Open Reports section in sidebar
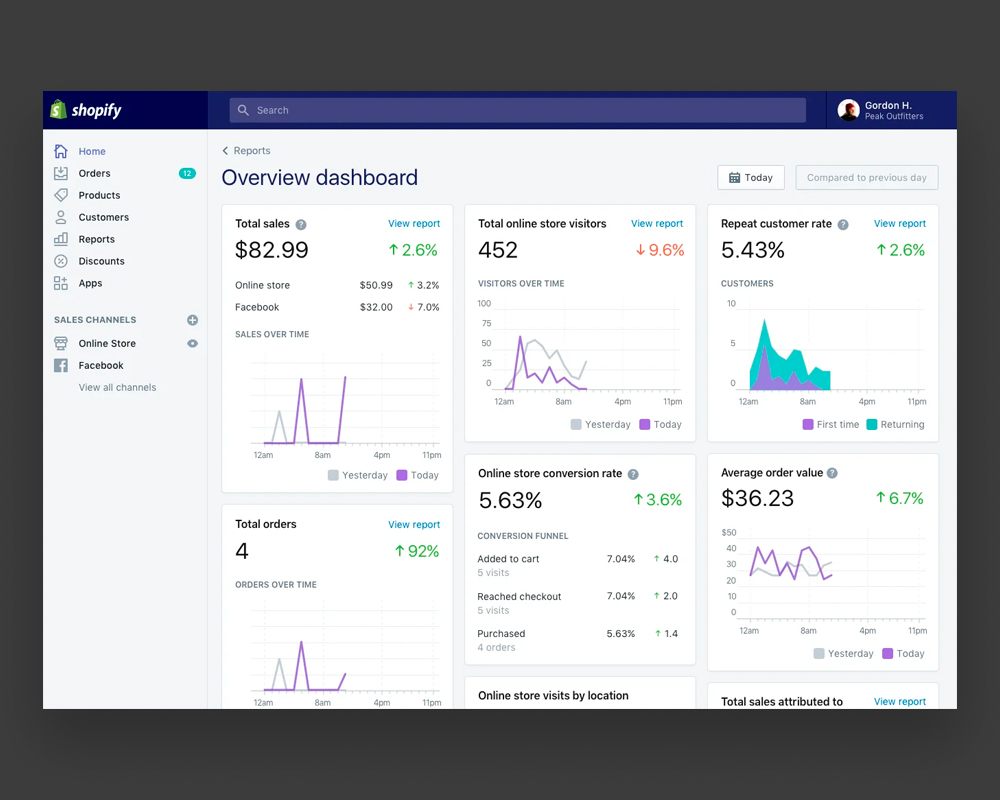Screen dimensions: 1000x800 [97, 239]
